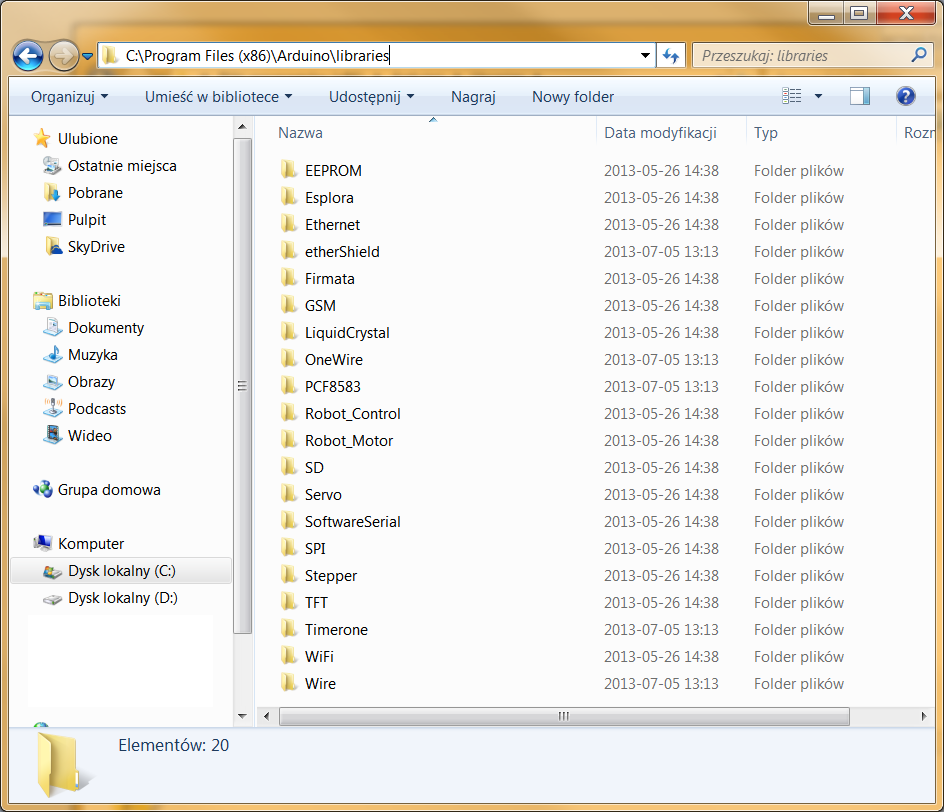Open the Organizuj menu

69,97
